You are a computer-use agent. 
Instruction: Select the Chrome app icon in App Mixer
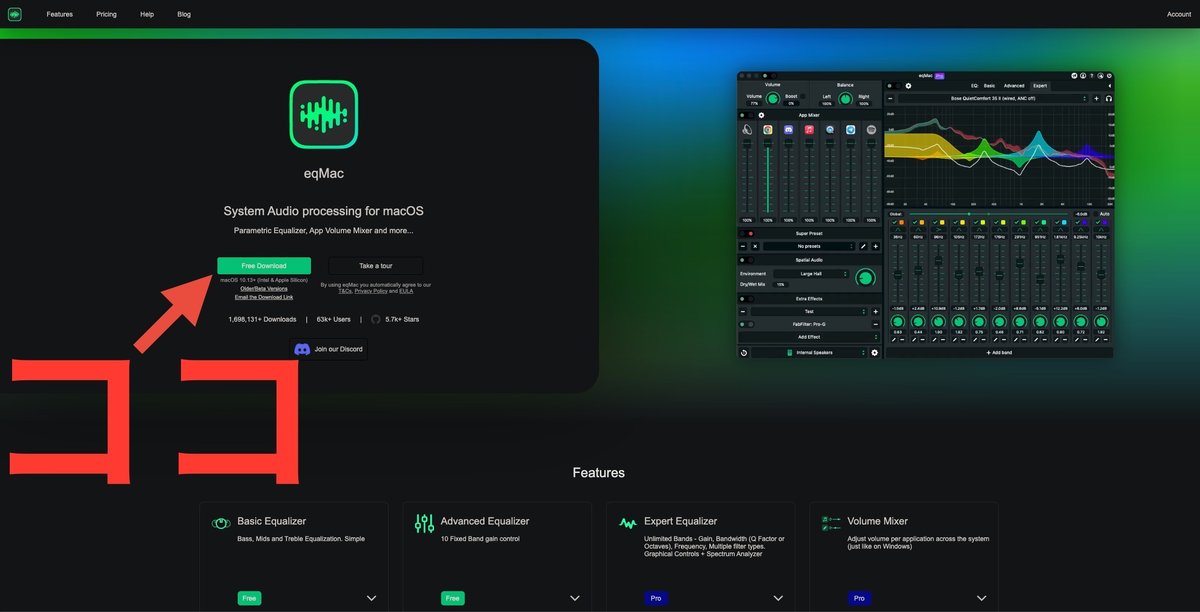767,131
